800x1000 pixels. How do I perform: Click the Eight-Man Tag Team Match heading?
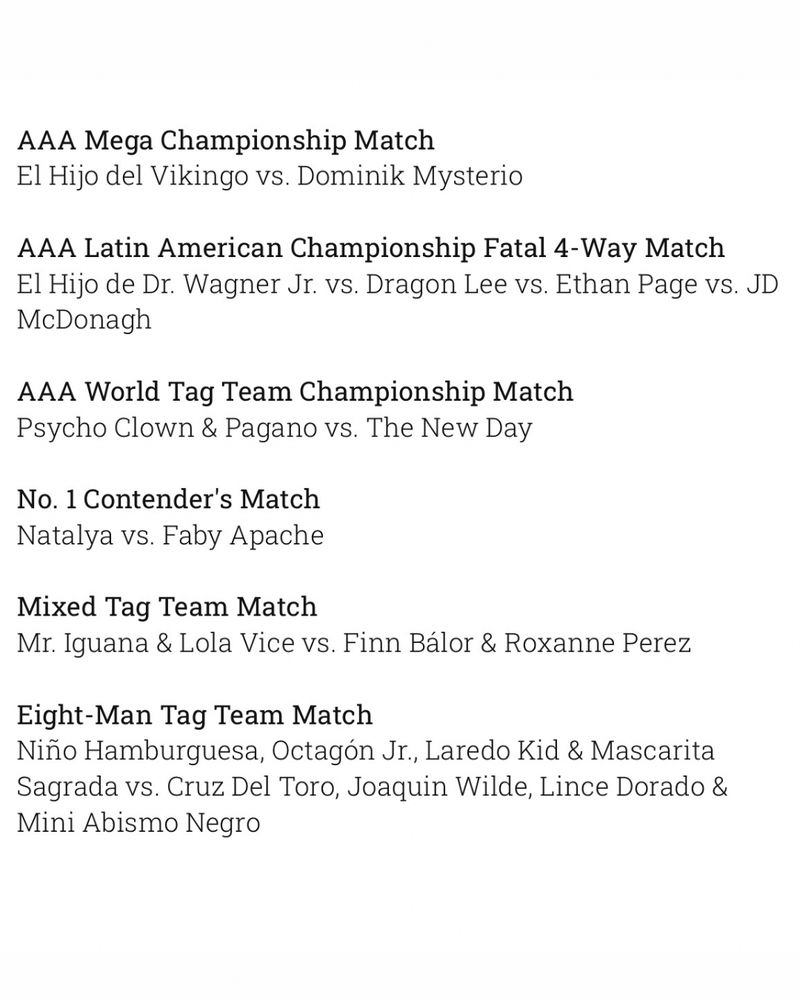[195, 715]
